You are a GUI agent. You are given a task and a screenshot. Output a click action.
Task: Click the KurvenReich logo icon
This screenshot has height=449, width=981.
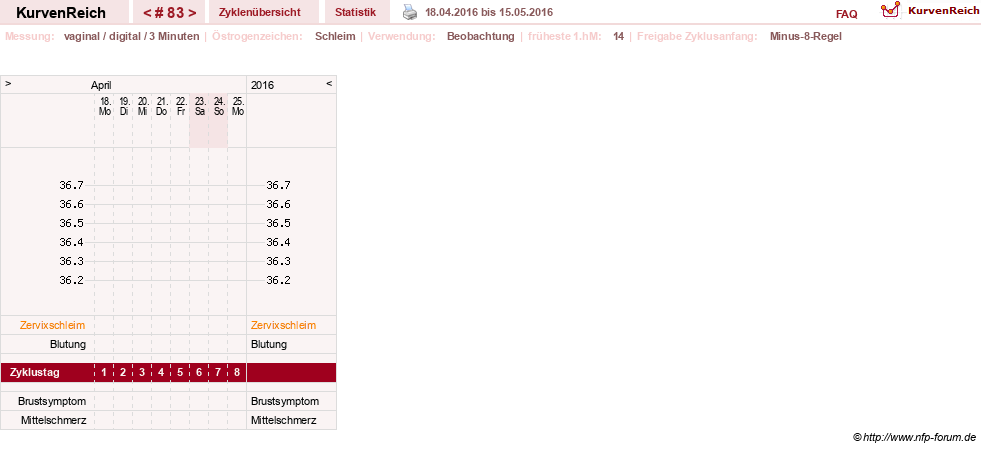click(x=890, y=10)
